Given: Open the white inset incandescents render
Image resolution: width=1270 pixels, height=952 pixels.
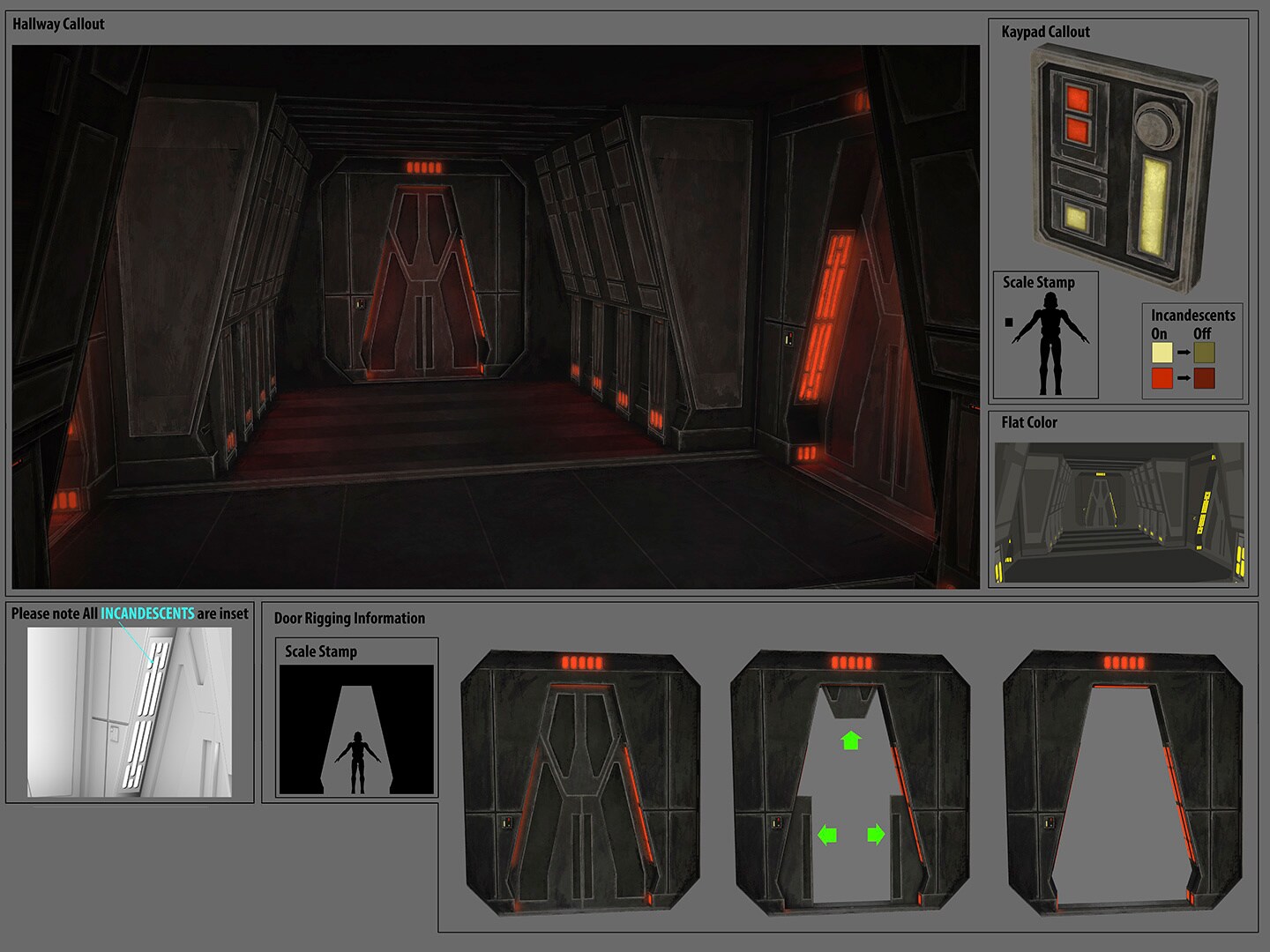Looking at the screenshot, I should (x=130, y=712).
